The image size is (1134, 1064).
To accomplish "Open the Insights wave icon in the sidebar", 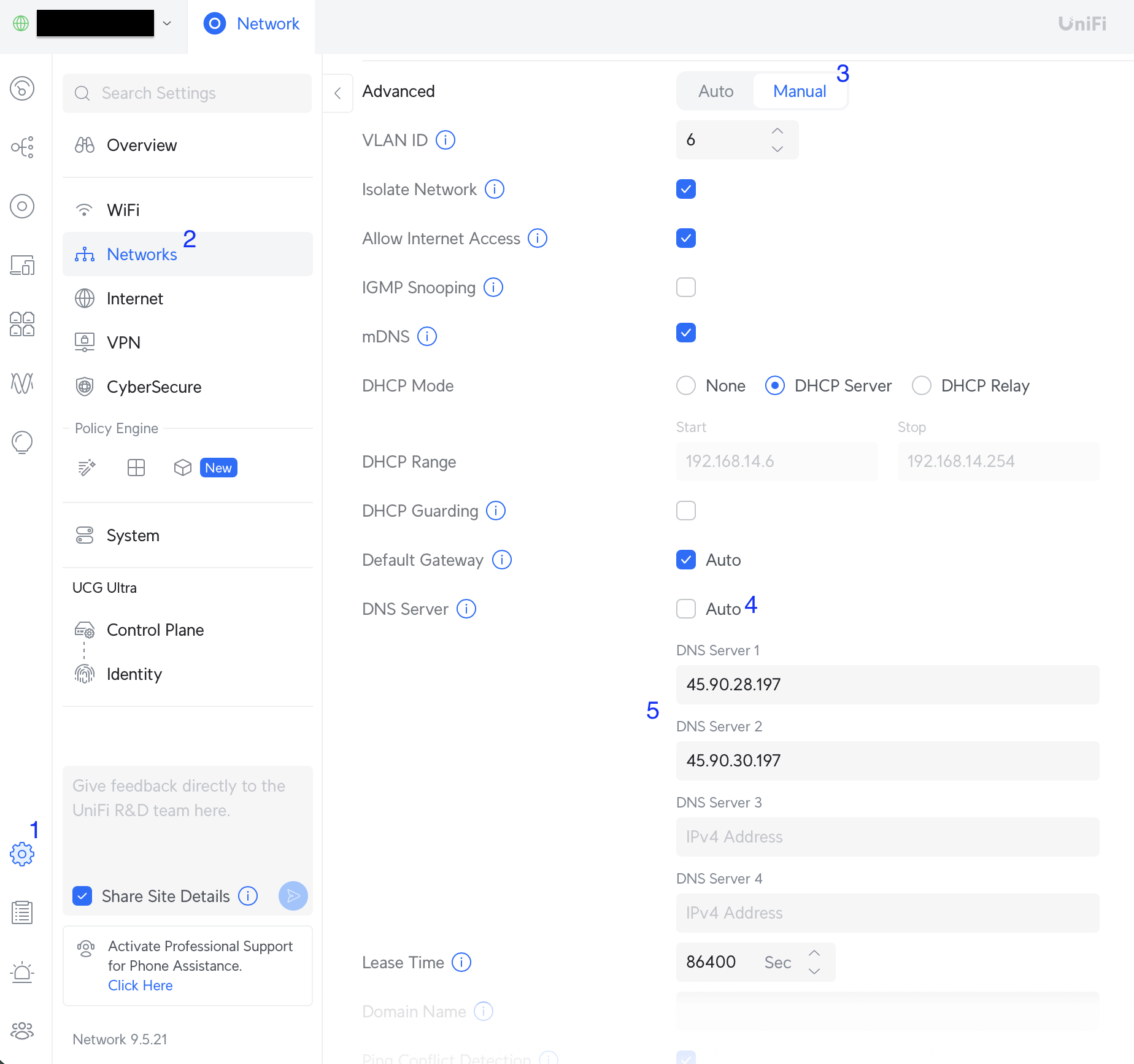I will (21, 384).
